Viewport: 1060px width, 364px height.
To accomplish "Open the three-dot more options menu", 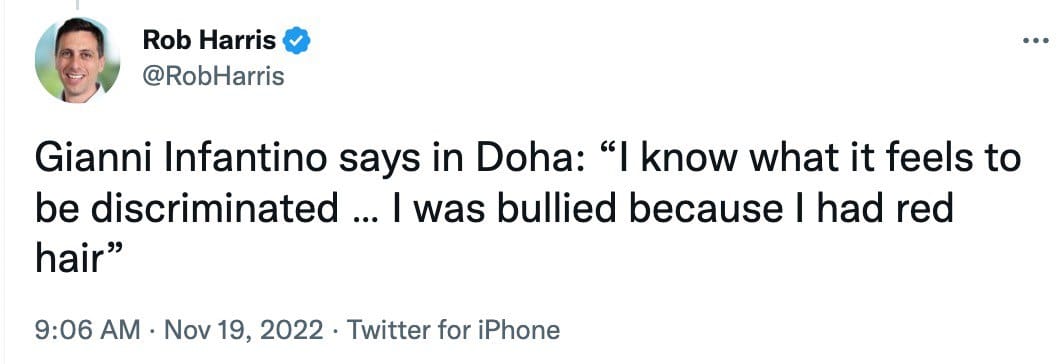I will (x=1035, y=41).
